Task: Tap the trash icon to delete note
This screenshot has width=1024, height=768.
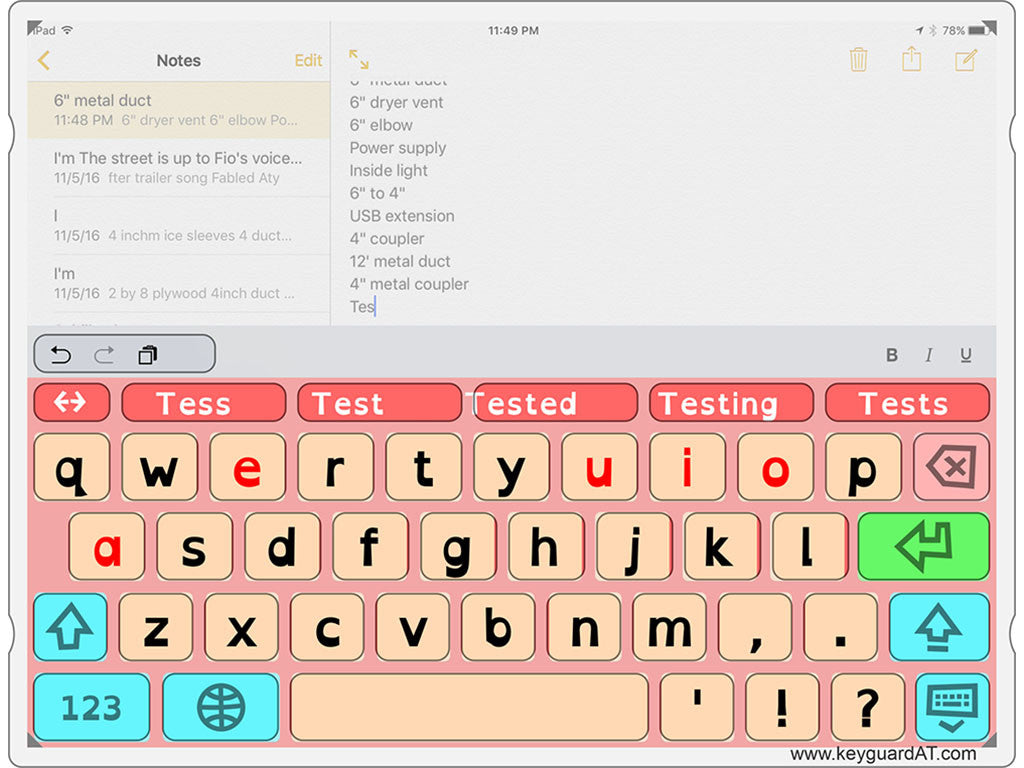Action: 858,60
